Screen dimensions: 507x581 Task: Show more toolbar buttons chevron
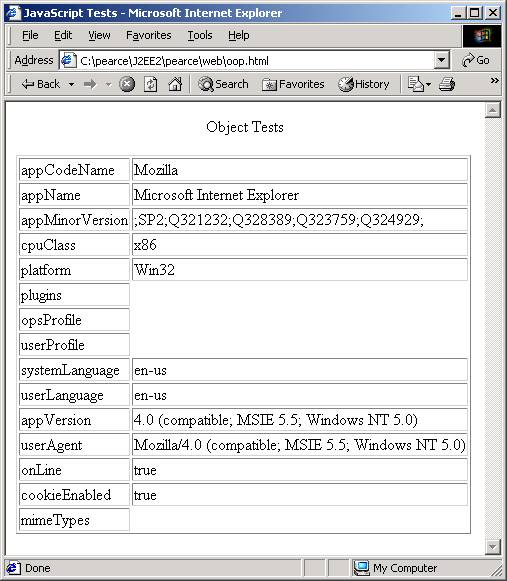coord(494,80)
